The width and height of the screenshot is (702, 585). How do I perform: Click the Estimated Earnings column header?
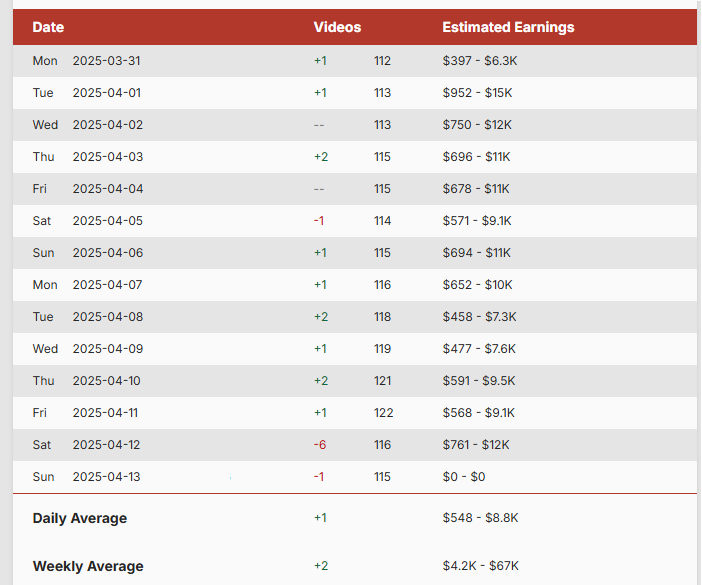click(x=508, y=27)
